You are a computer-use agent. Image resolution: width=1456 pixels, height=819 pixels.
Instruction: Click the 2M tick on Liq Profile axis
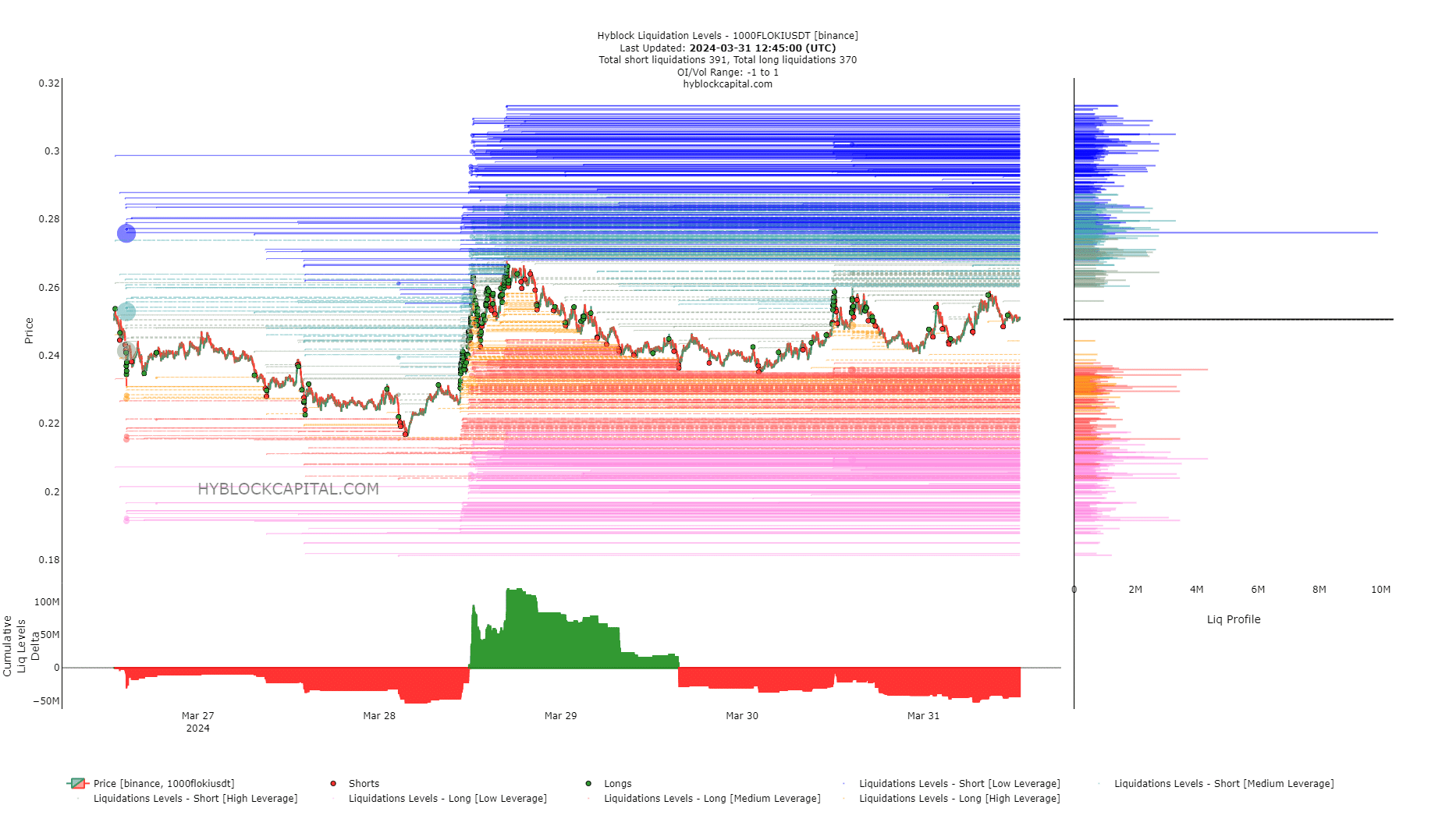[x=1135, y=590]
